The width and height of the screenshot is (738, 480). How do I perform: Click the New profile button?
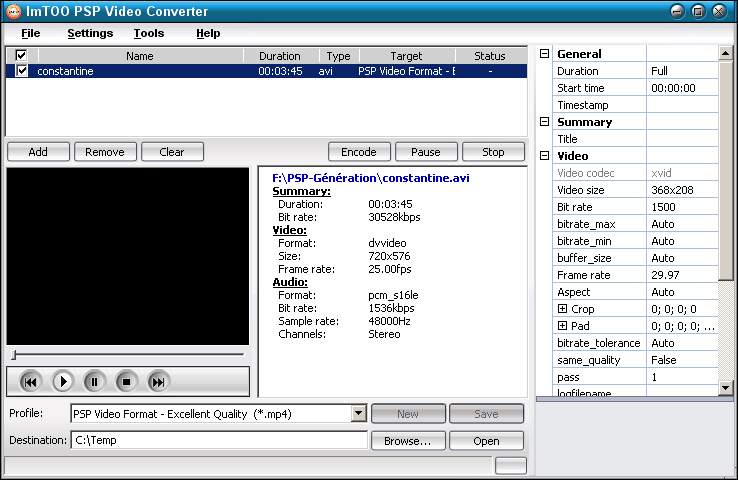click(408, 414)
